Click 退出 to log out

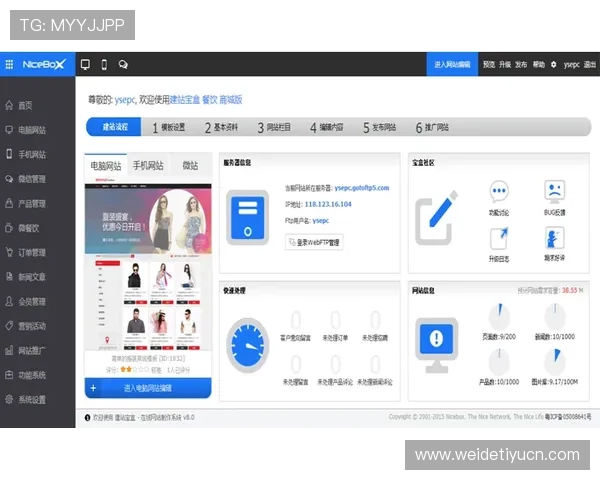click(590, 64)
